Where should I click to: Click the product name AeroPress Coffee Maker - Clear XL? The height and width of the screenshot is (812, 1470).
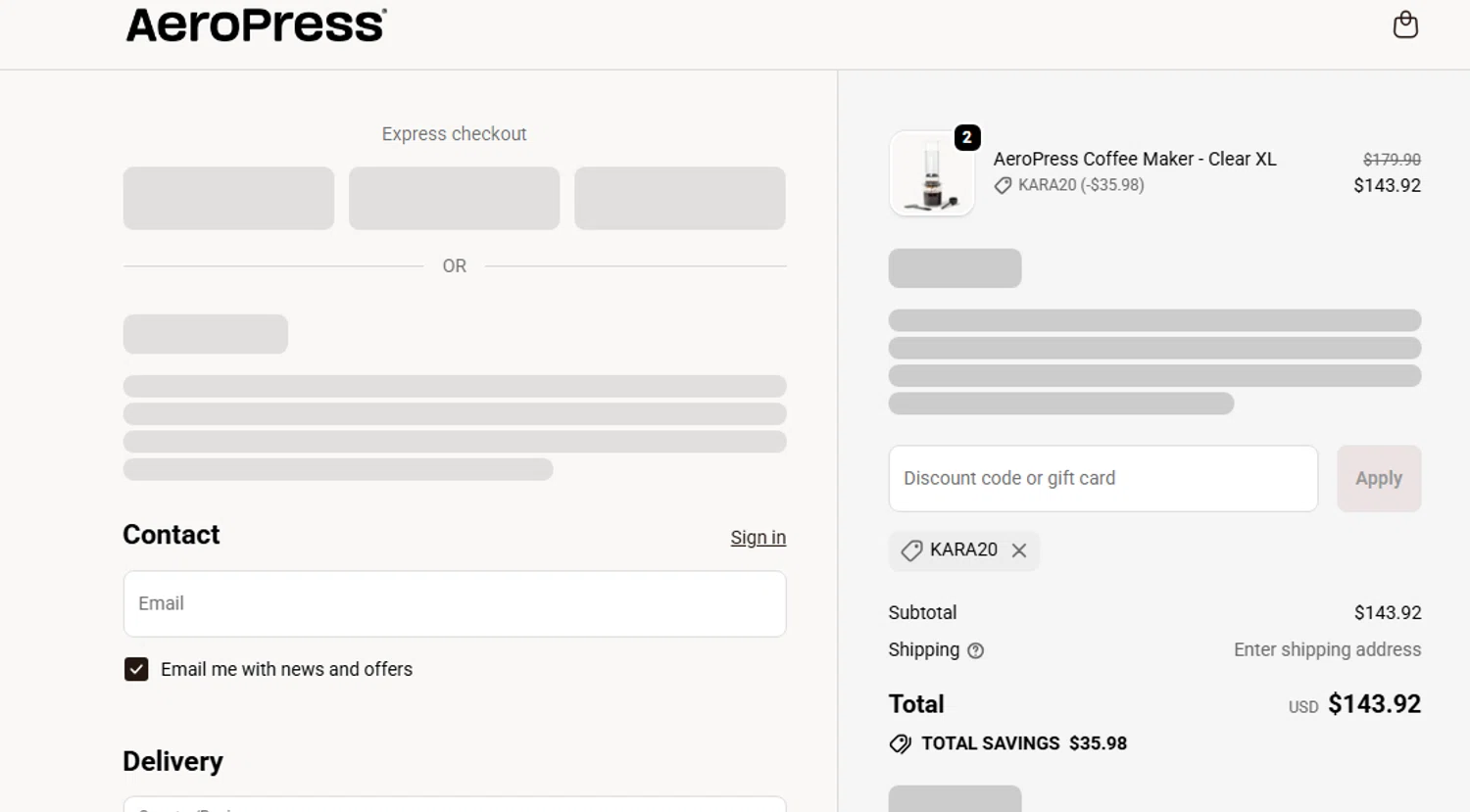pos(1135,159)
